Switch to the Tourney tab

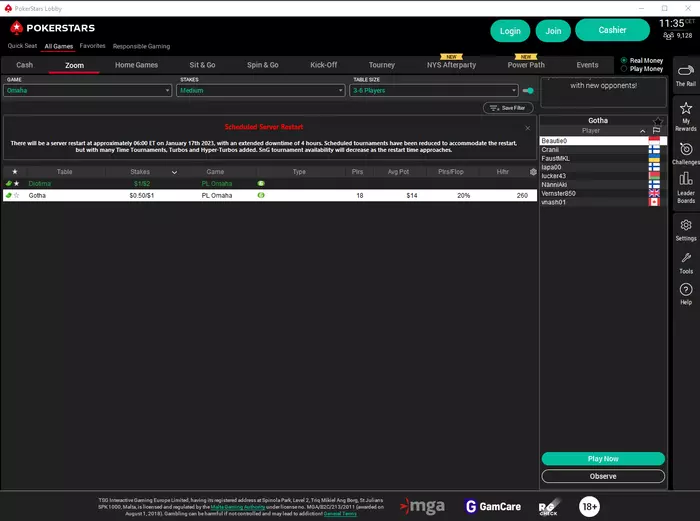tap(382, 65)
